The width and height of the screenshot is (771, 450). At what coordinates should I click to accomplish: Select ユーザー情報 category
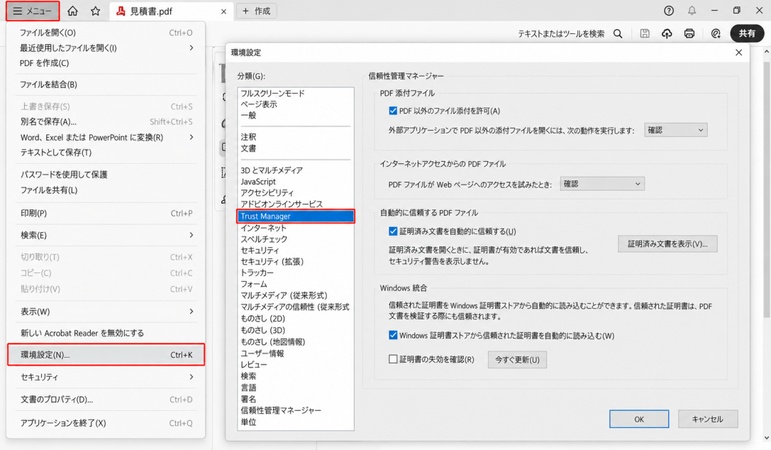pyautogui.click(x=262, y=353)
